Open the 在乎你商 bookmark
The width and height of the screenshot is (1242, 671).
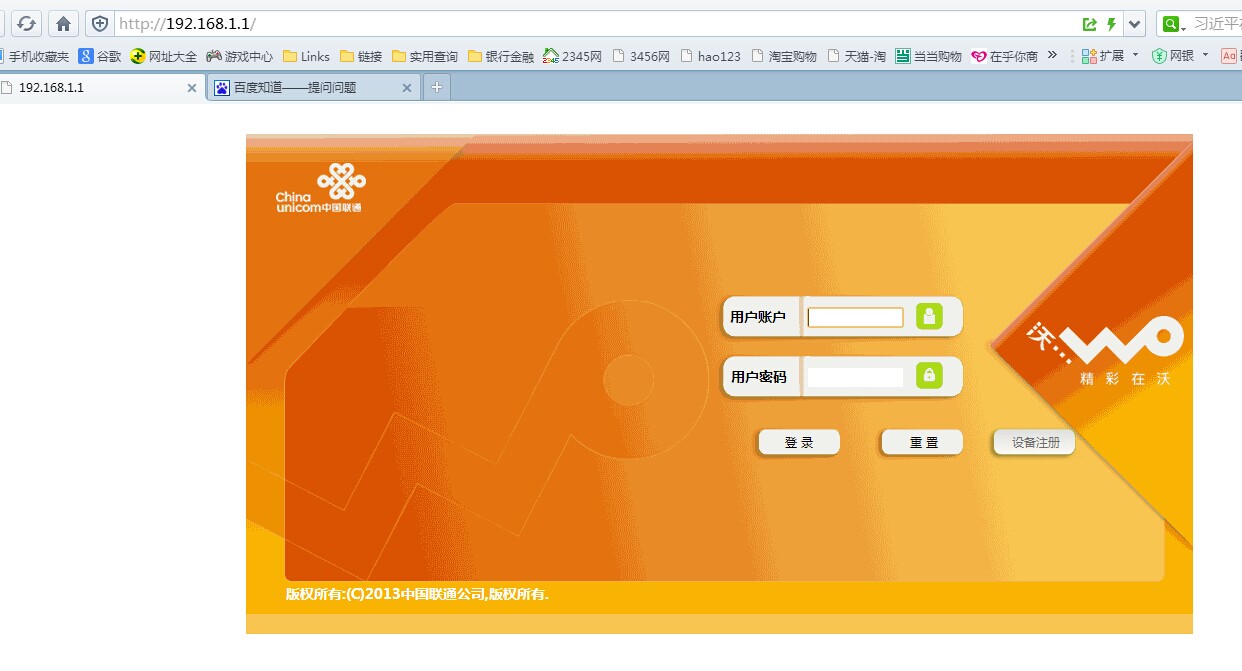tap(1005, 56)
